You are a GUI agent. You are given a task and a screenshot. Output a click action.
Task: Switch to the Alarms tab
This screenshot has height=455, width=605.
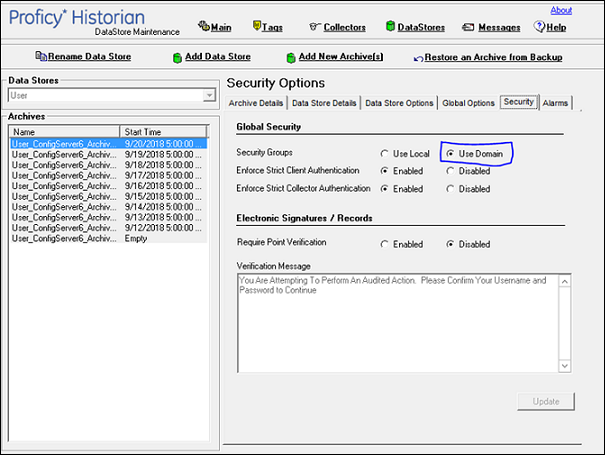pos(555,103)
